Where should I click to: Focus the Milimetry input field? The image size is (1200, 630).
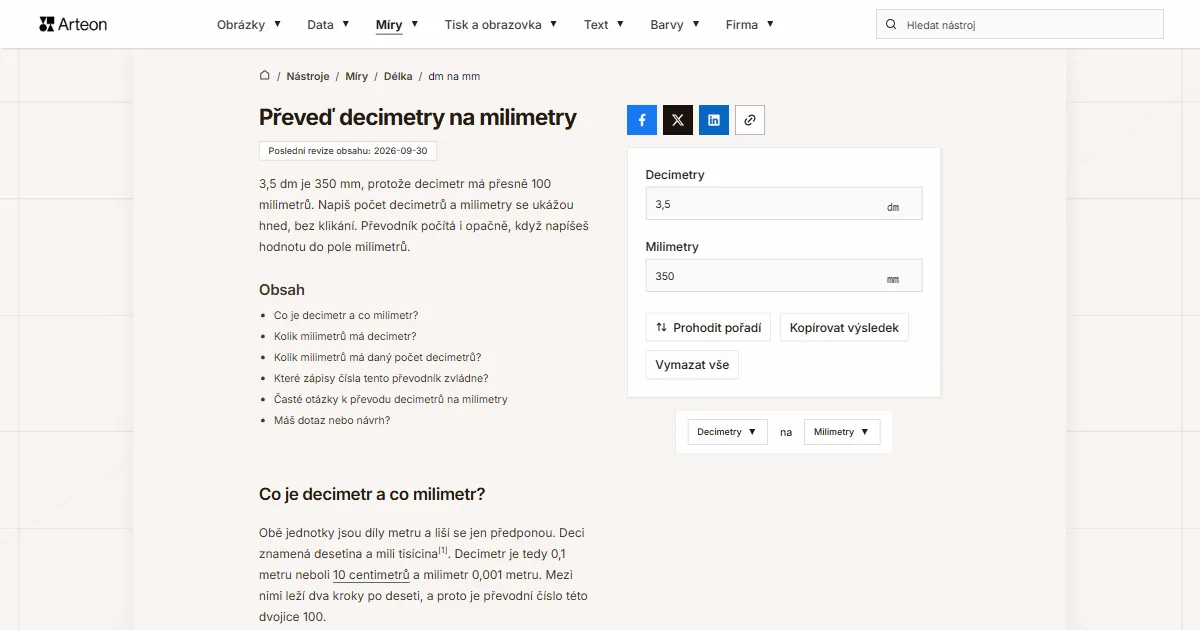click(784, 276)
